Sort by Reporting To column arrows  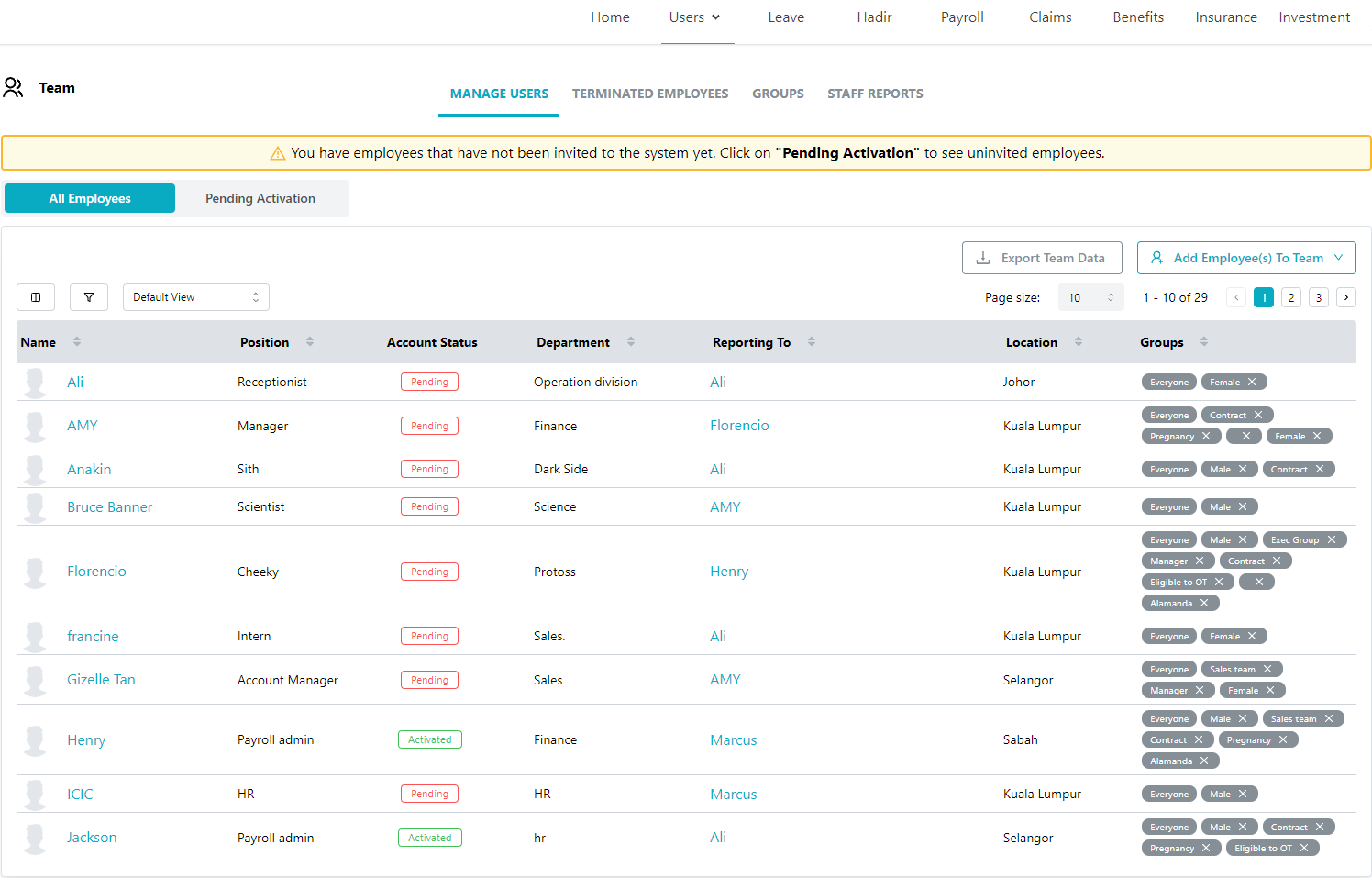point(812,341)
